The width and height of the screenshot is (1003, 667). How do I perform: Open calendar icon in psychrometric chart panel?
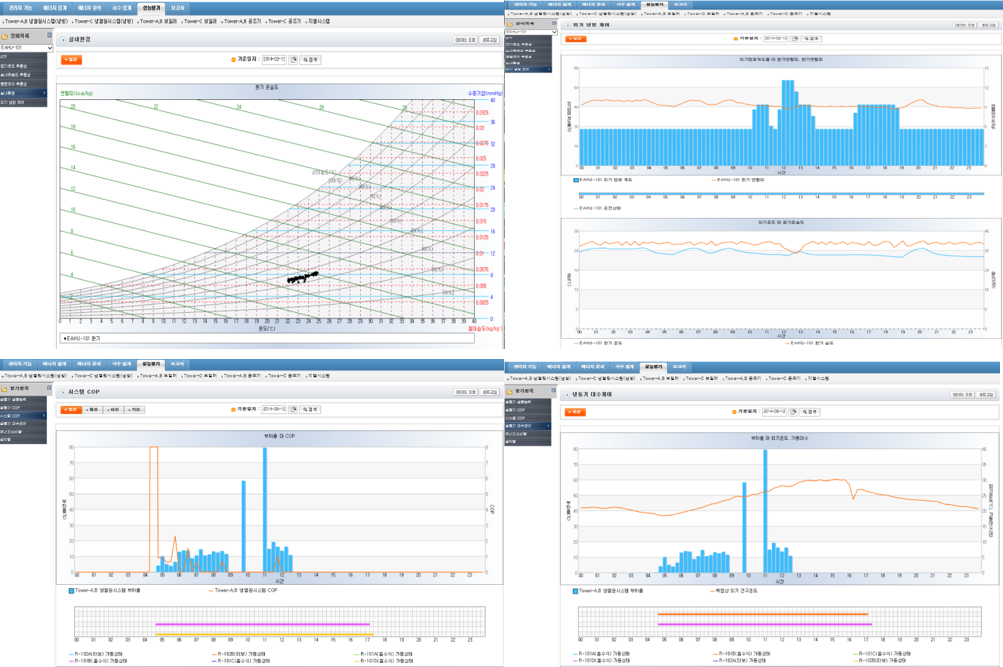click(x=294, y=59)
